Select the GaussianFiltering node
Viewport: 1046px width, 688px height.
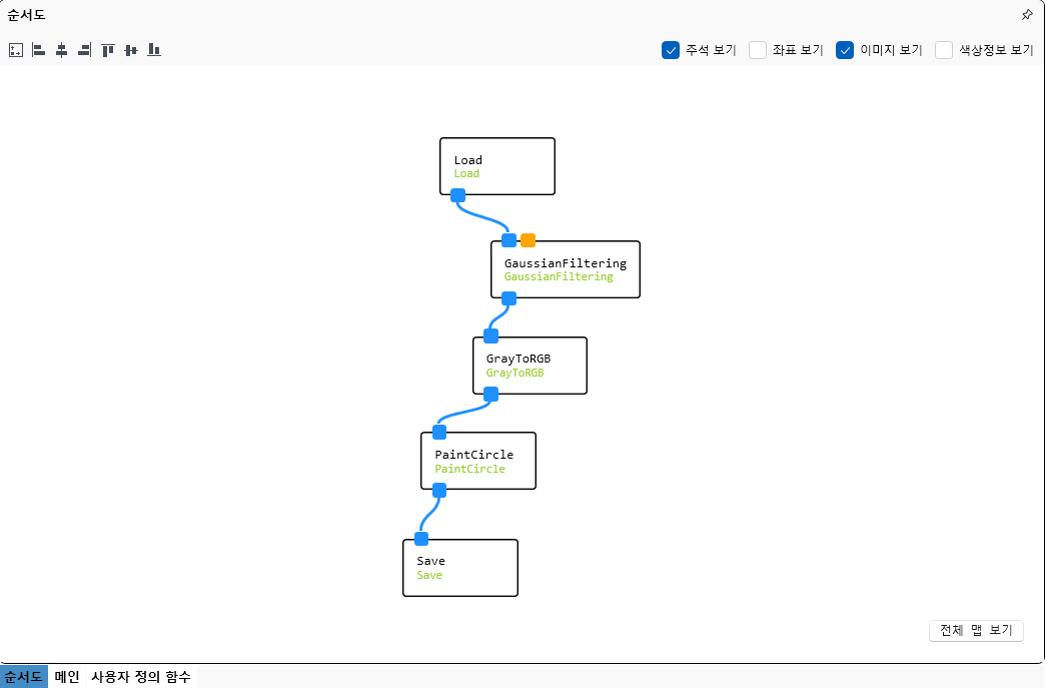tap(565, 270)
